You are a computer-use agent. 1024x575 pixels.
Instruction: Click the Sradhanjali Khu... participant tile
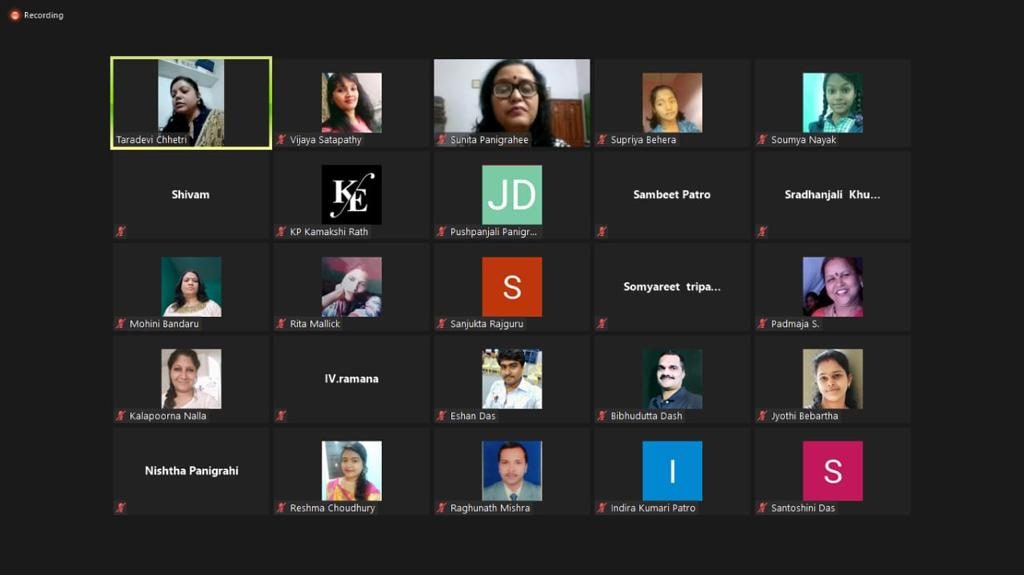pyautogui.click(x=831, y=195)
